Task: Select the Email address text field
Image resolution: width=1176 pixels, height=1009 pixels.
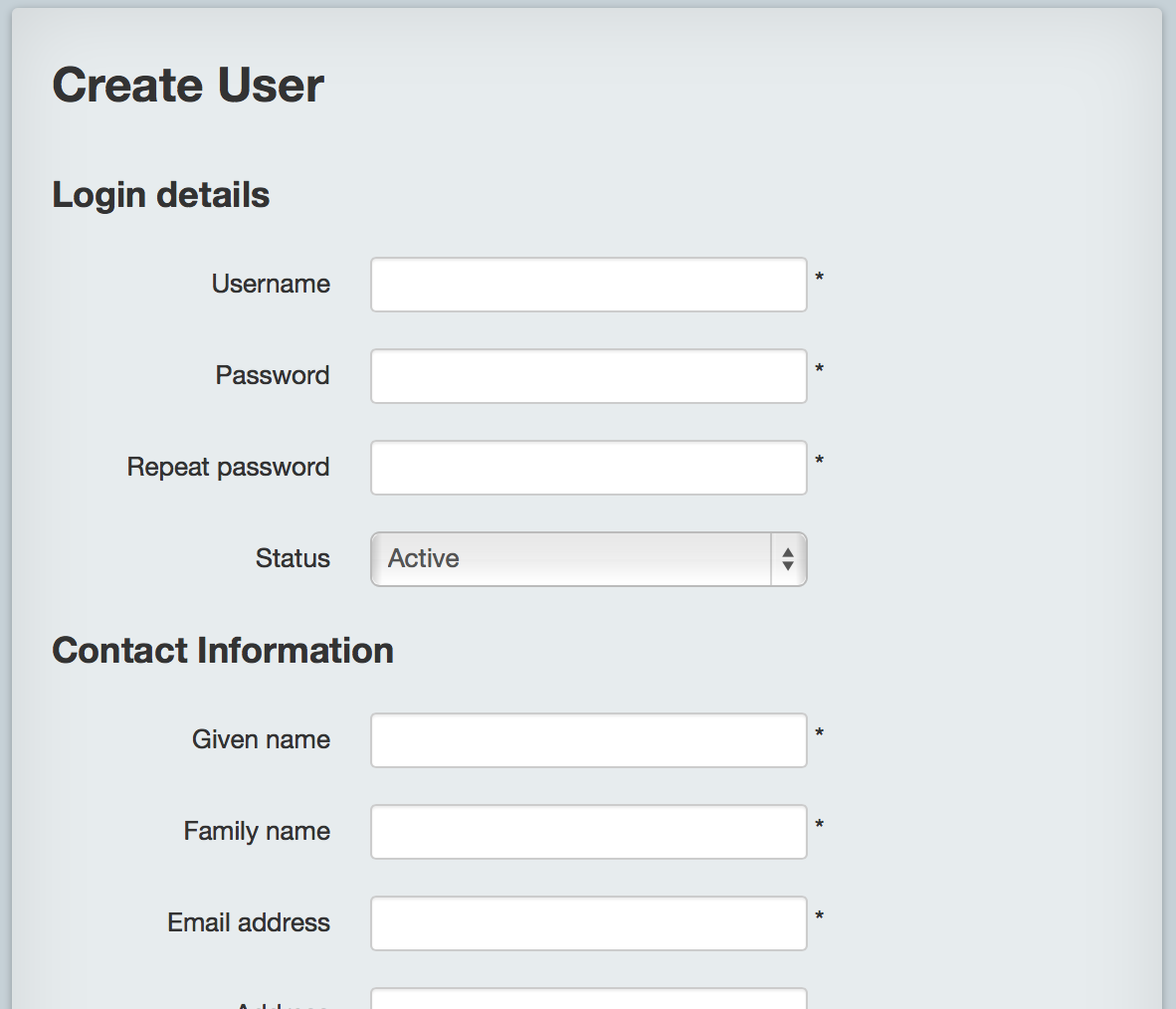Action: point(589,923)
